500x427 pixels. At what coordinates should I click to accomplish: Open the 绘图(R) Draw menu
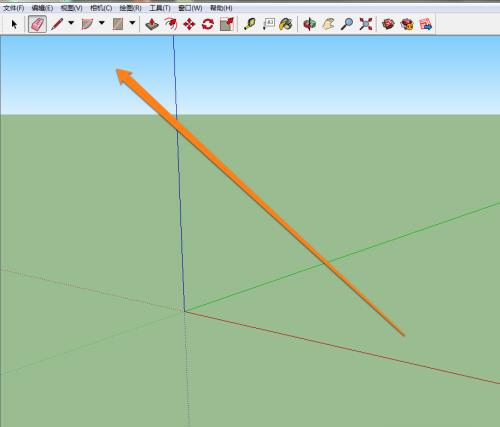tap(130, 8)
